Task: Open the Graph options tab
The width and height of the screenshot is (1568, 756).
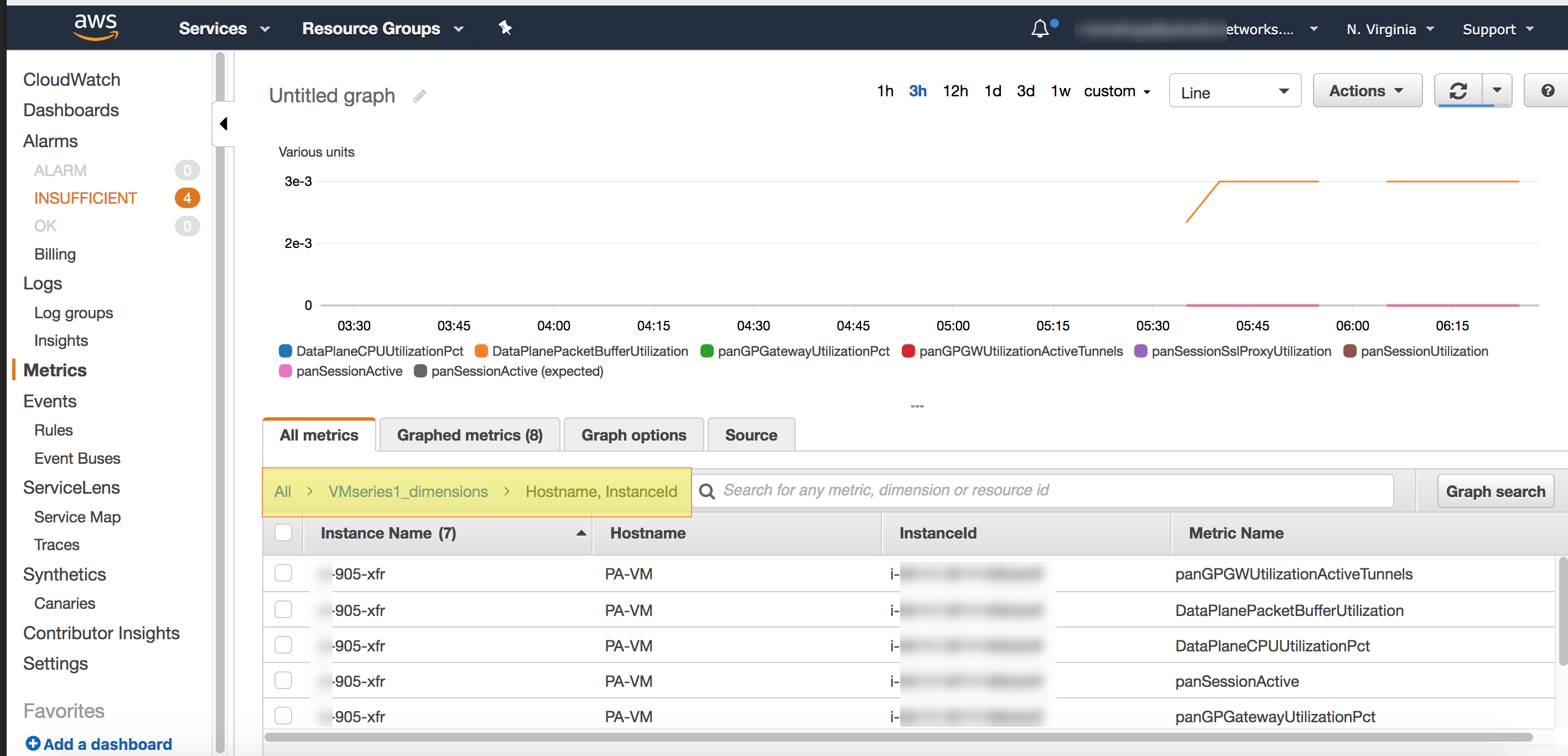Action: click(x=633, y=435)
